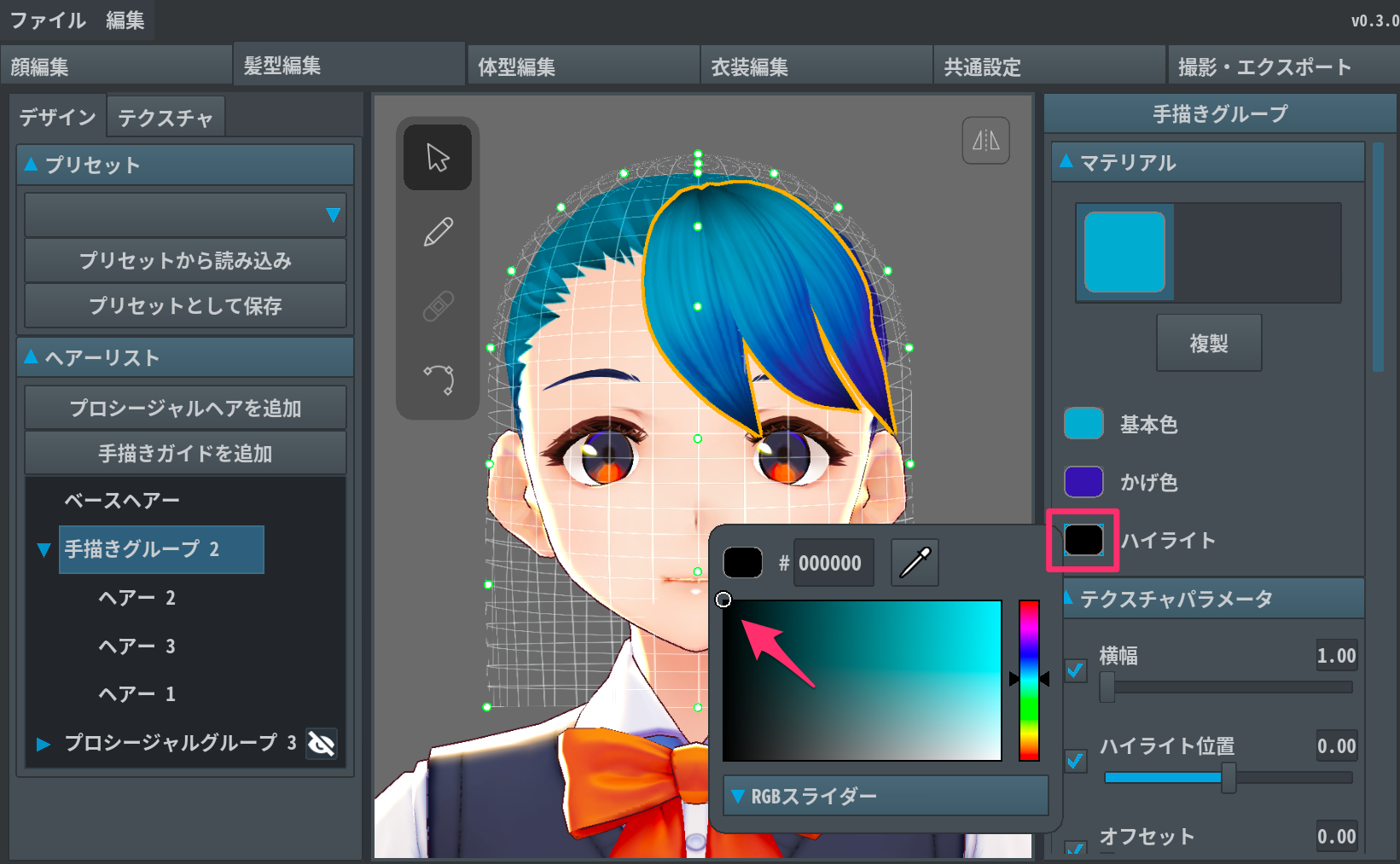
Task: Switch to the 体型編集 tab
Action: (584, 67)
